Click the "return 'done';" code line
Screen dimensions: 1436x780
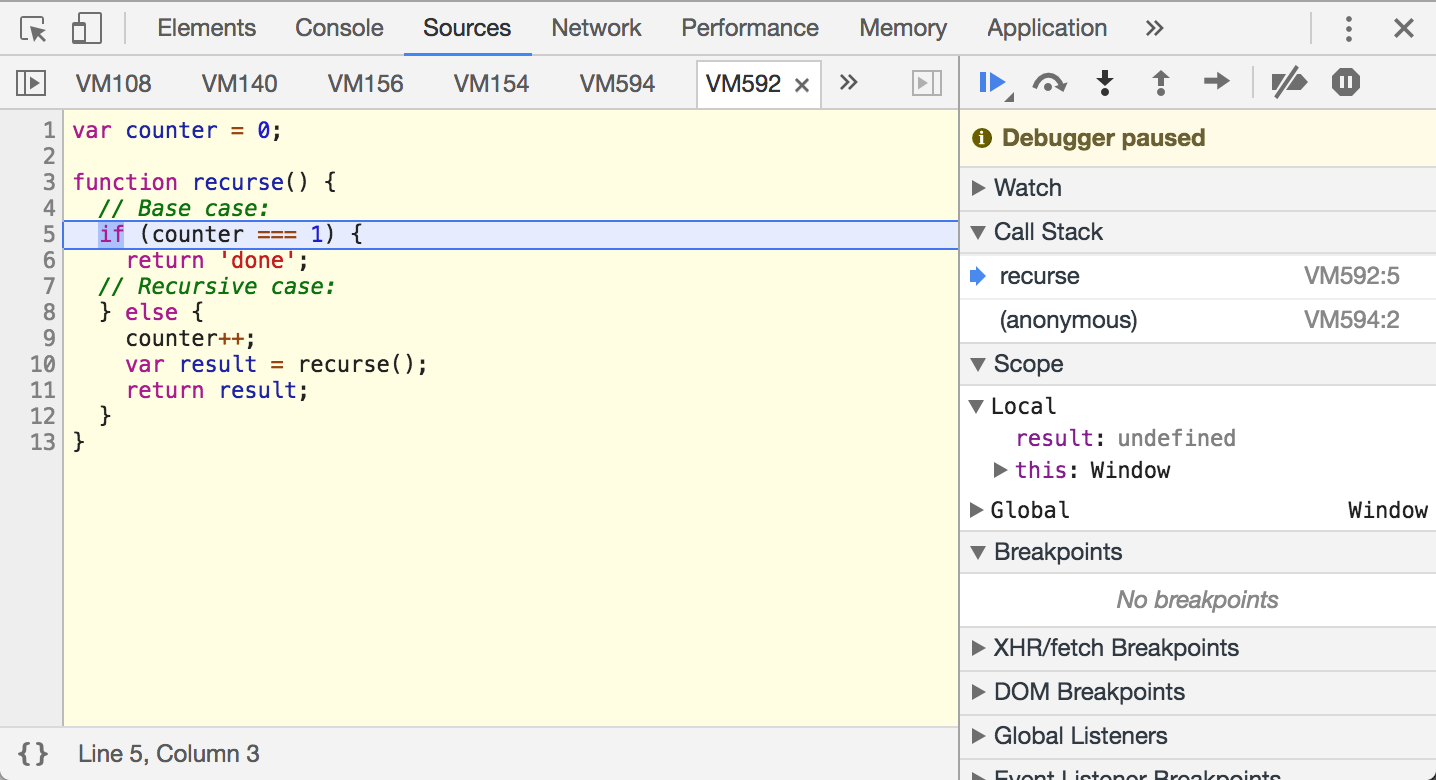click(217, 260)
